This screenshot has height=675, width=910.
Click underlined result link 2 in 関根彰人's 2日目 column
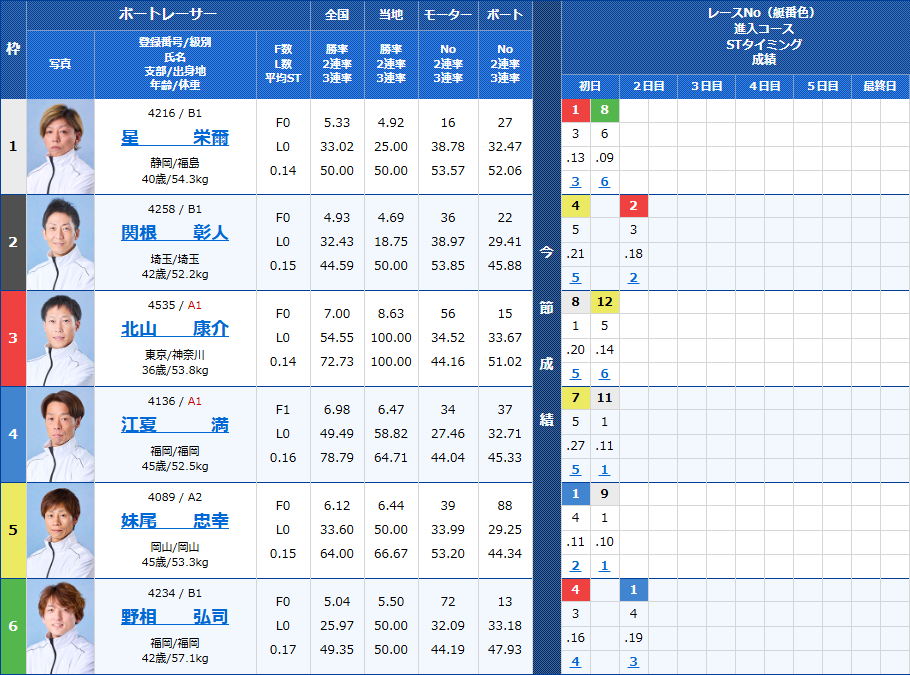[x=633, y=277]
